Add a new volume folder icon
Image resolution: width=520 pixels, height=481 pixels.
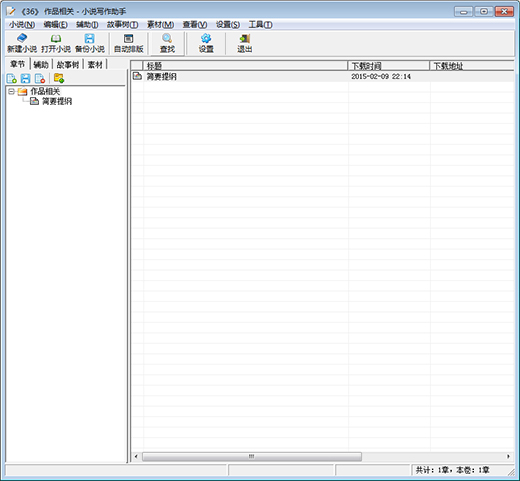tap(59, 78)
